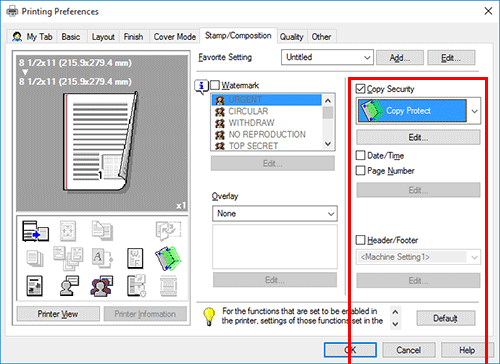This screenshot has height=364, width=500.
Task: Click the red group of users icon
Action: click(102, 286)
